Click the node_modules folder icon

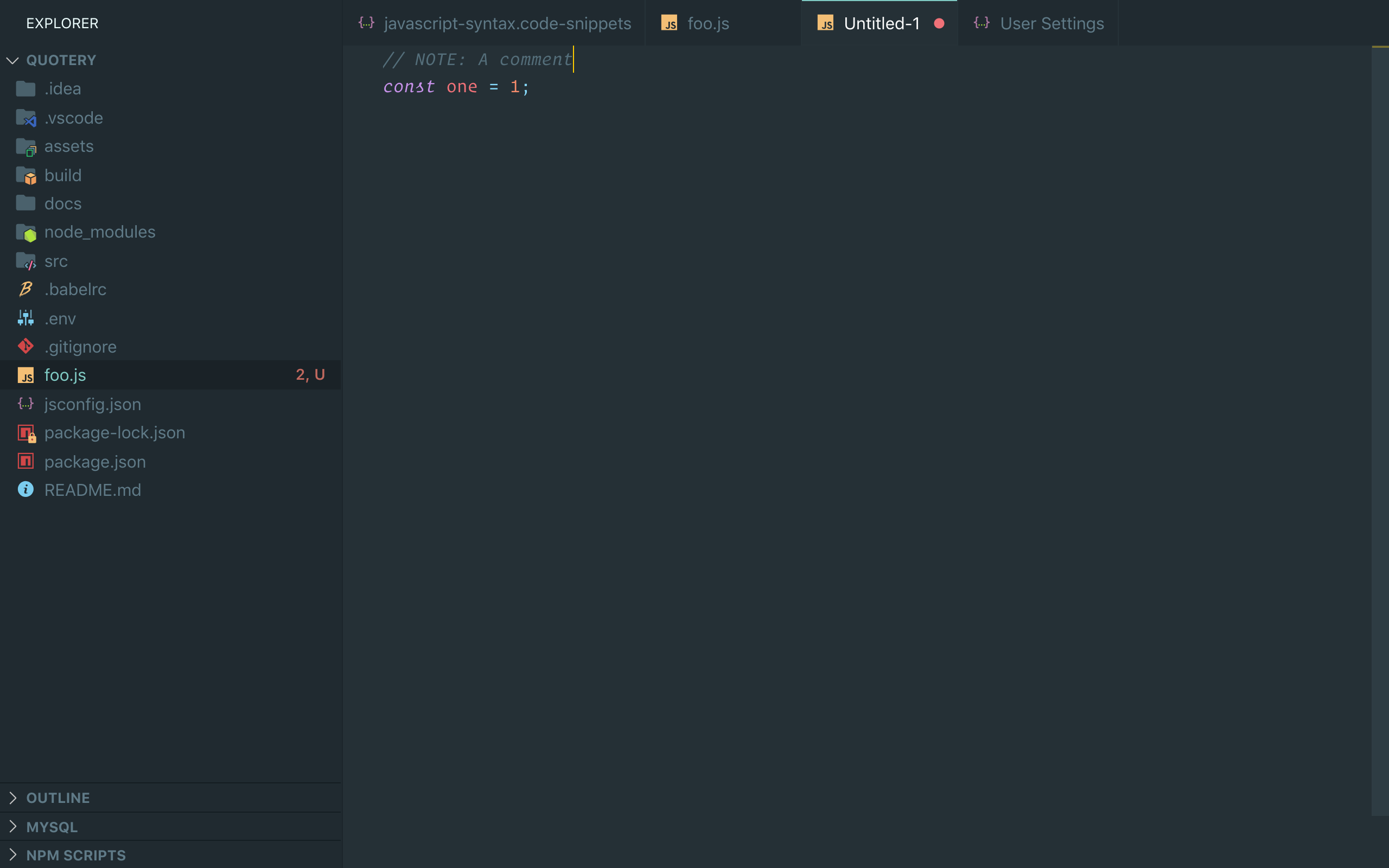click(x=26, y=232)
